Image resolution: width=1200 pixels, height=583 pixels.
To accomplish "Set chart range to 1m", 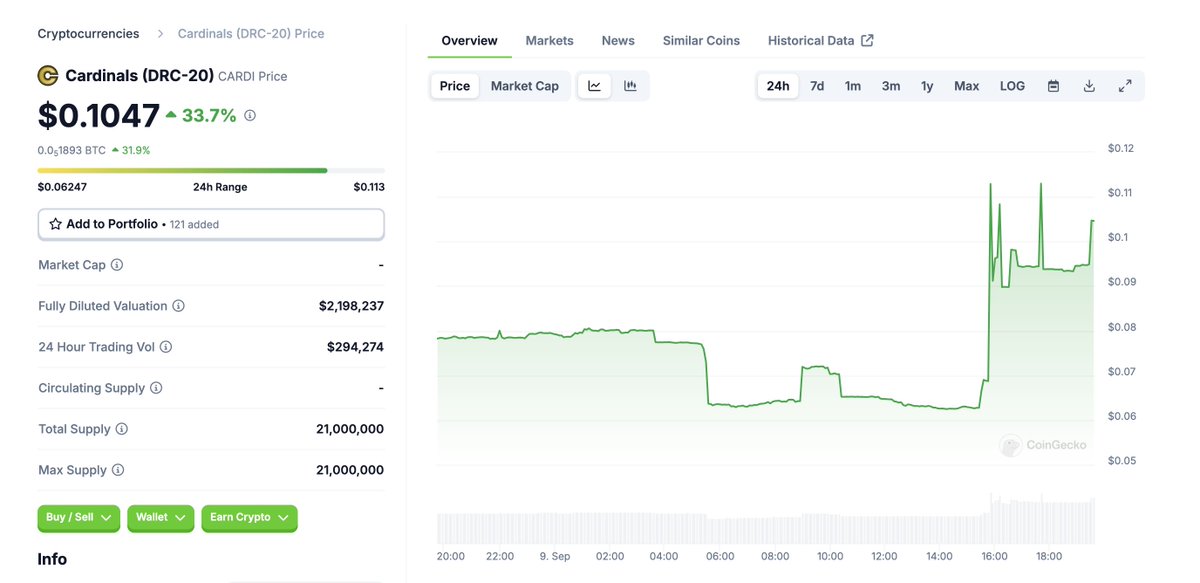I will click(x=853, y=86).
